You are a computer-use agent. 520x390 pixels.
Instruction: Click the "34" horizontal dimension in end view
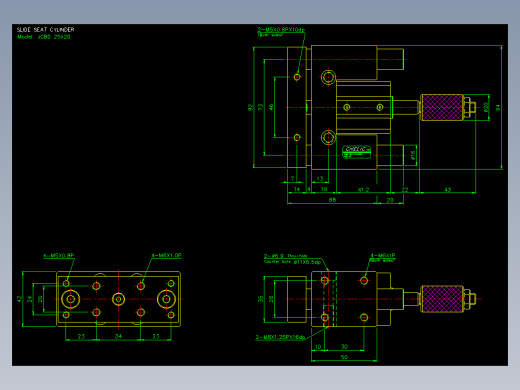(x=118, y=336)
